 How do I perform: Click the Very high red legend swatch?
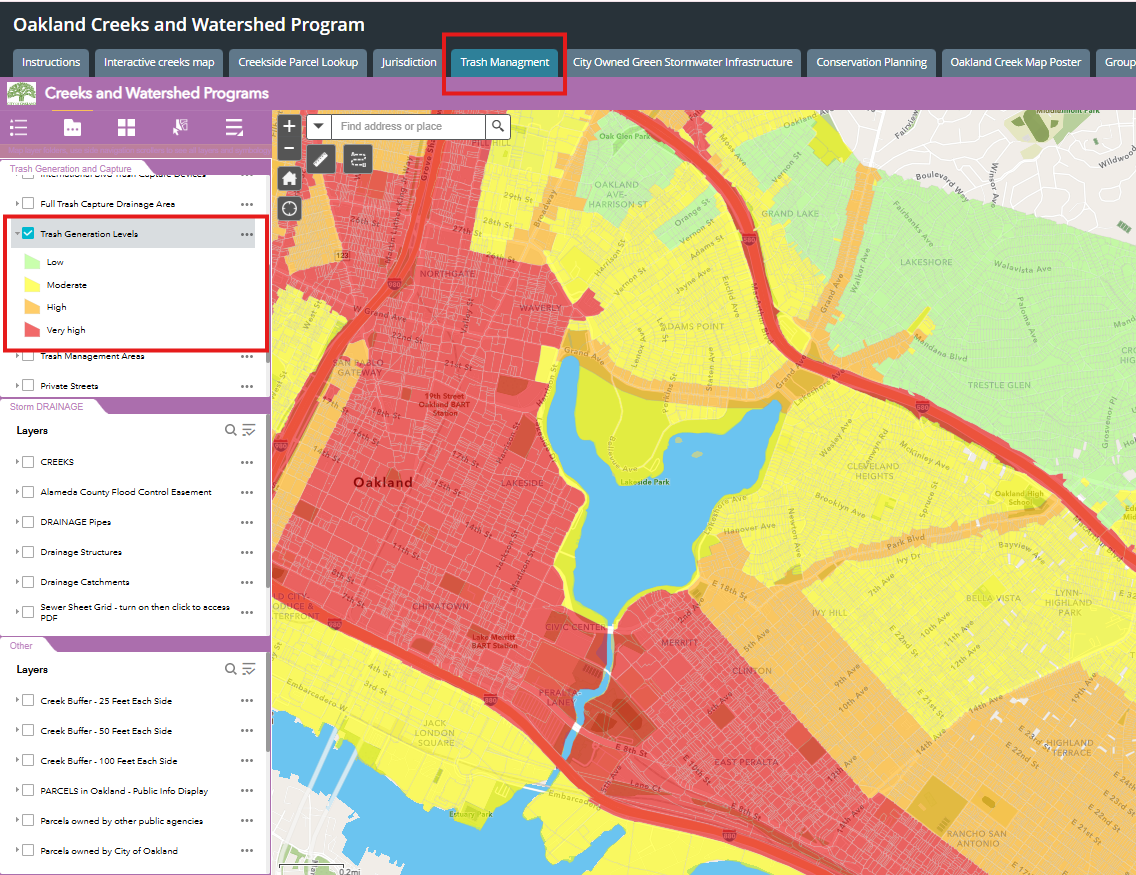click(31, 330)
